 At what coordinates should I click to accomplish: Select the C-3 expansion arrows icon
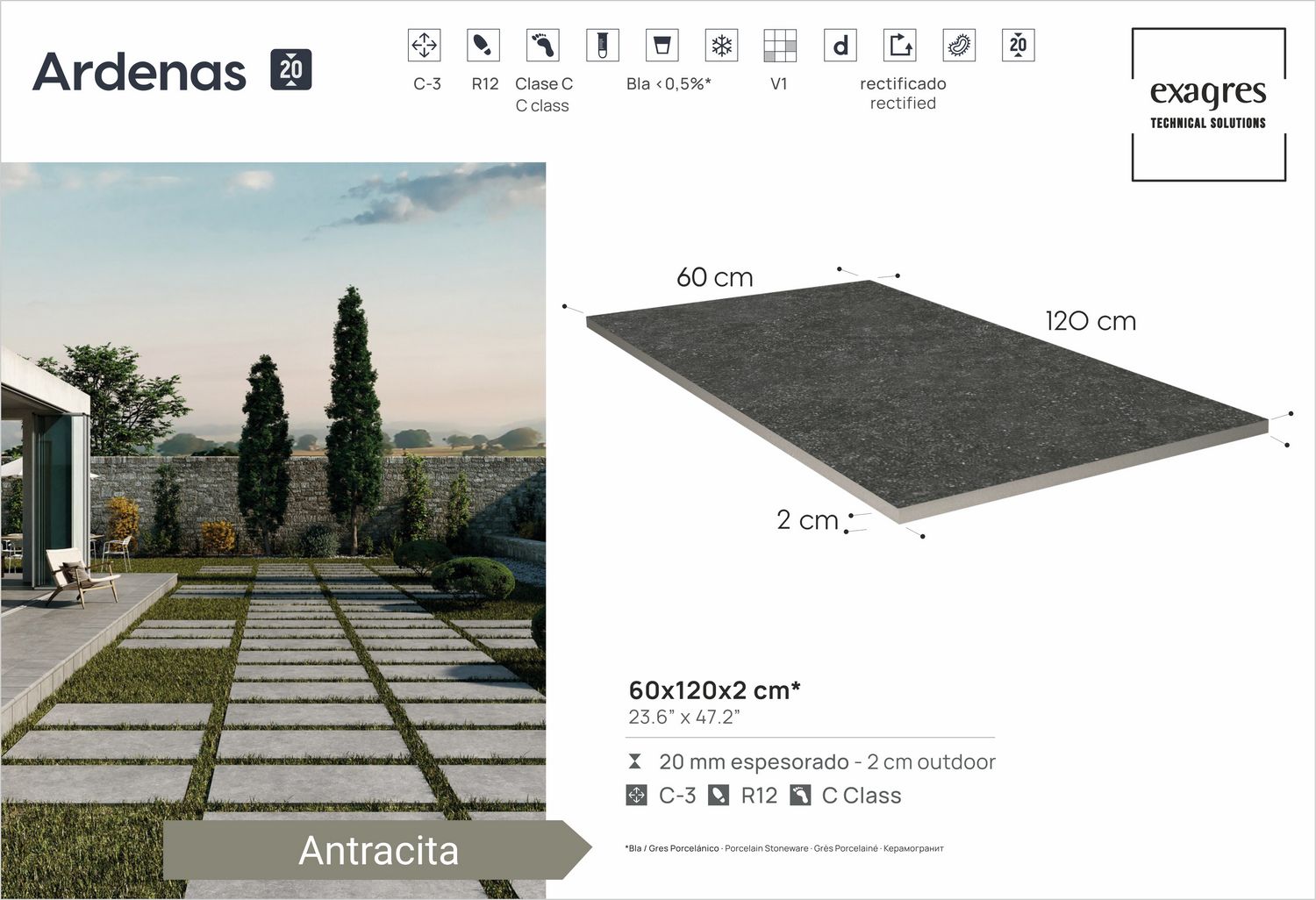coord(425,44)
